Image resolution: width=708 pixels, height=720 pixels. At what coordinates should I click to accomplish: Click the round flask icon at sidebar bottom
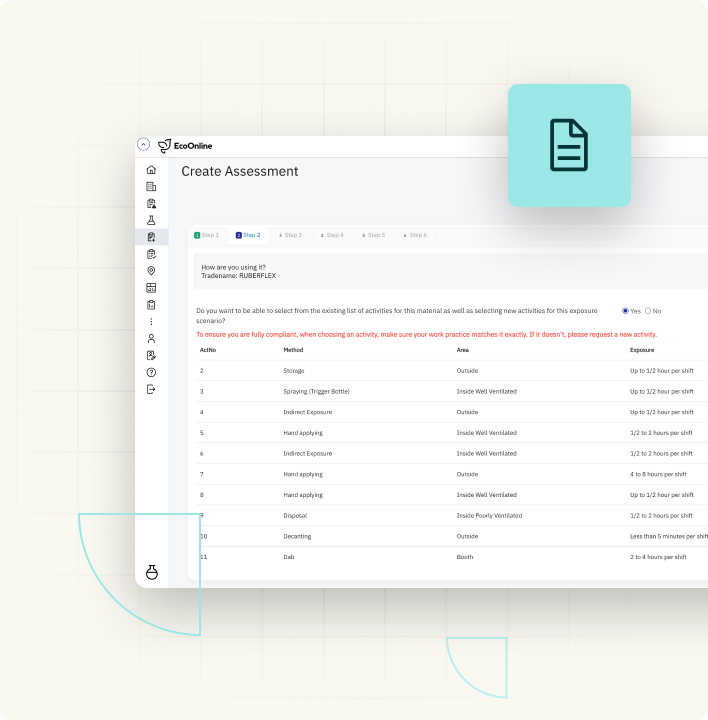(x=152, y=572)
